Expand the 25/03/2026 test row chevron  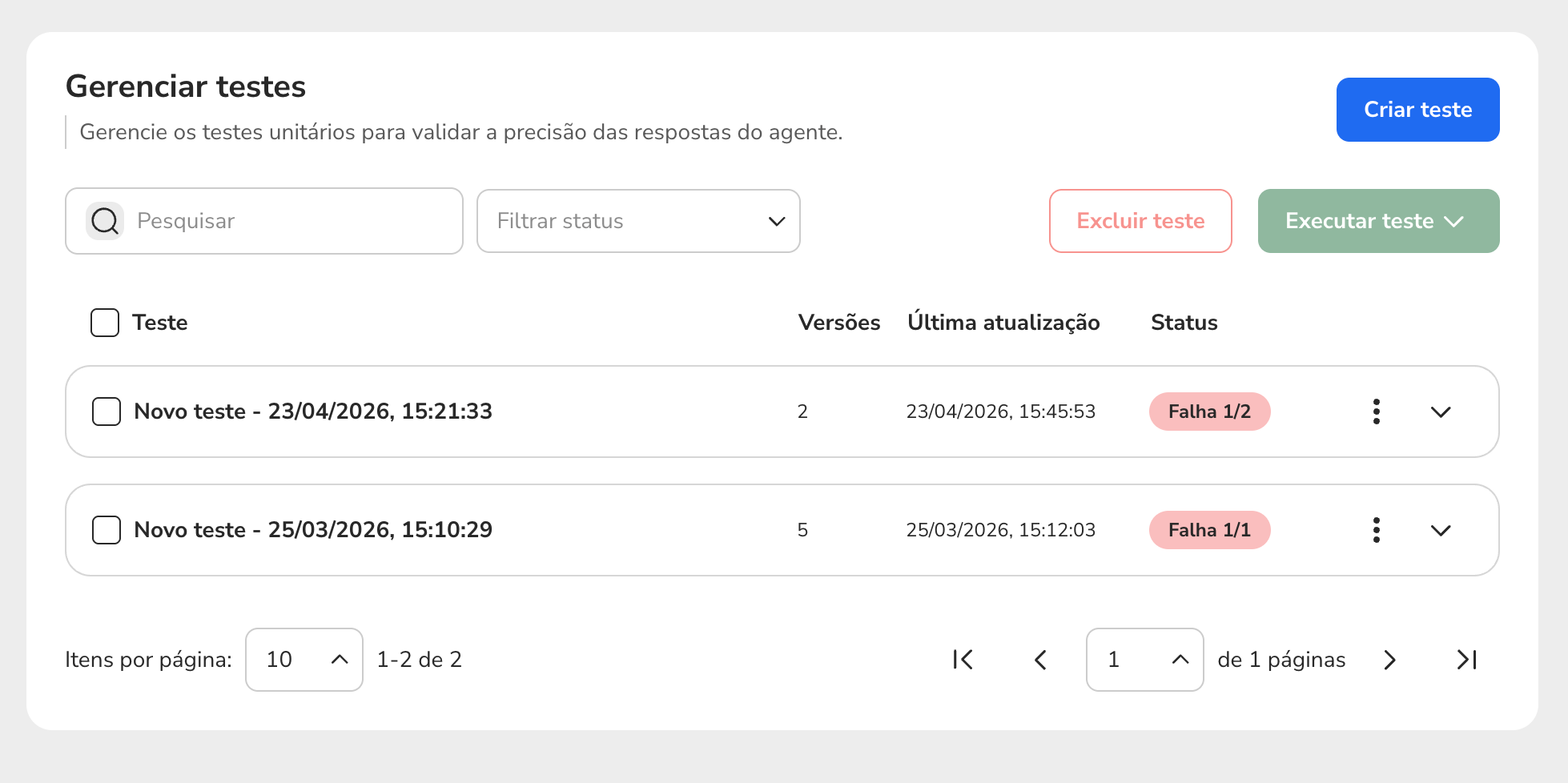tap(1441, 530)
